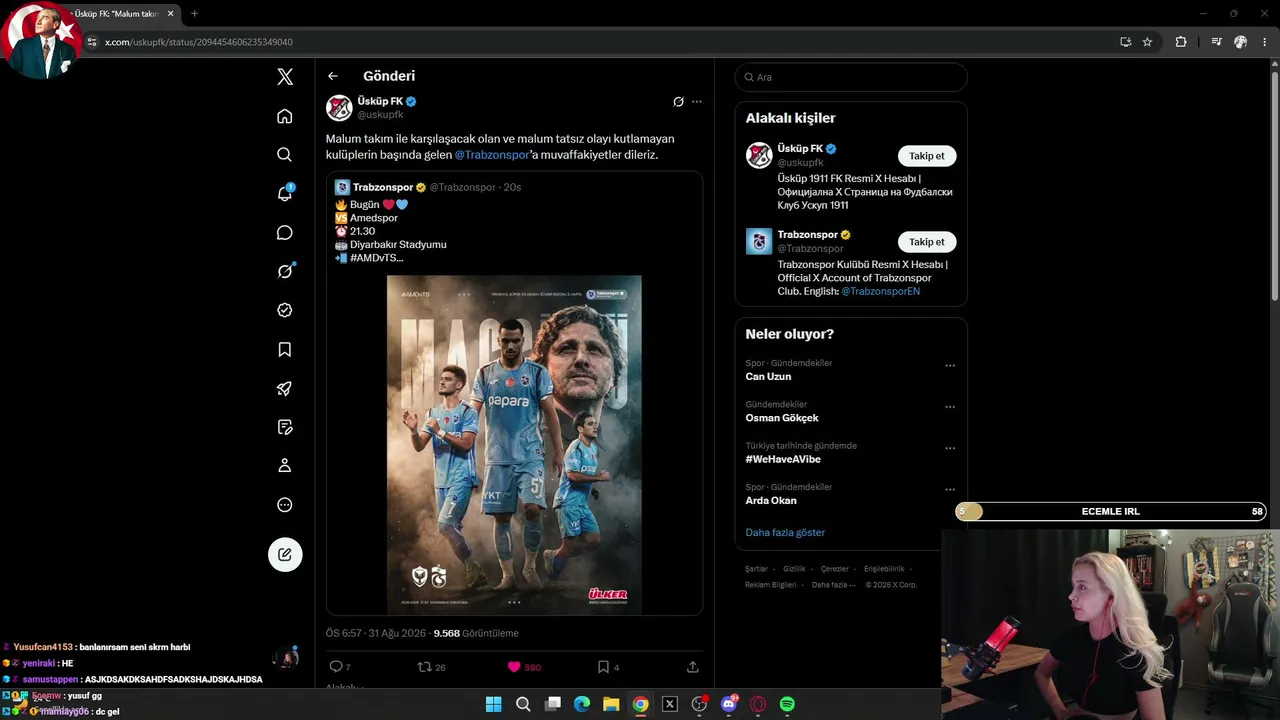Open the Chrome extensions puzzle icon
Viewport: 1280px width, 720px height.
[x=1181, y=42]
